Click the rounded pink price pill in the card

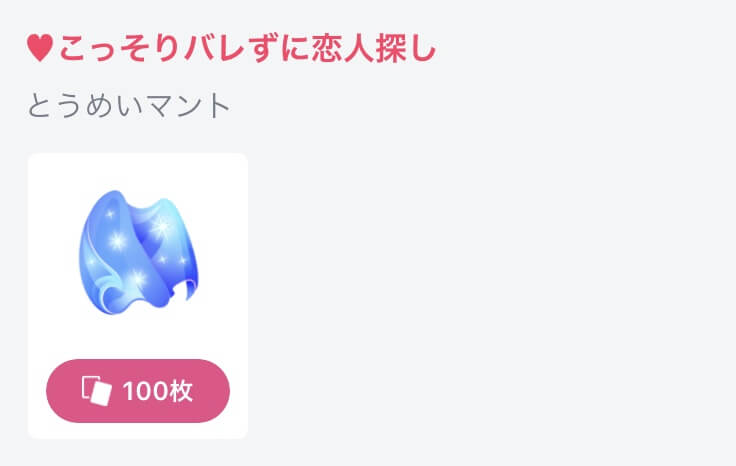coord(138,390)
